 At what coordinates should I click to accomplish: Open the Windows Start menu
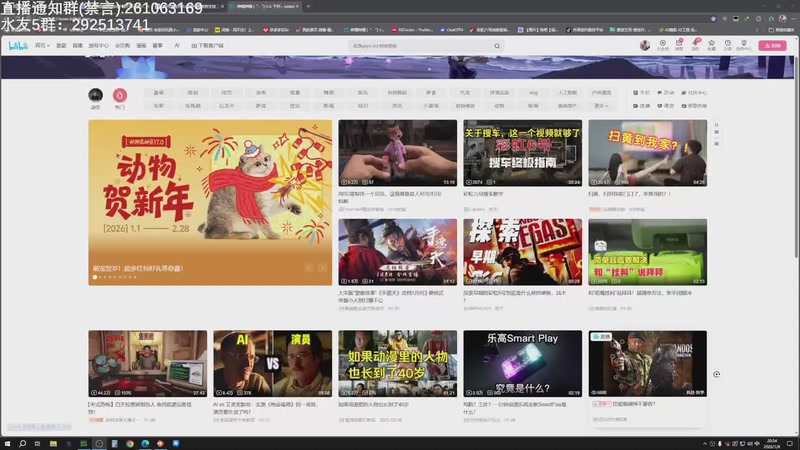point(7,443)
